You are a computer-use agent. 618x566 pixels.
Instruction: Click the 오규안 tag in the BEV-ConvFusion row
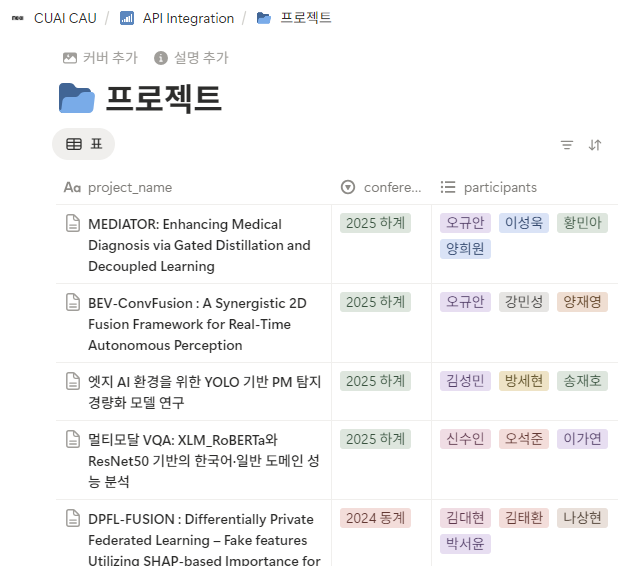click(465, 302)
